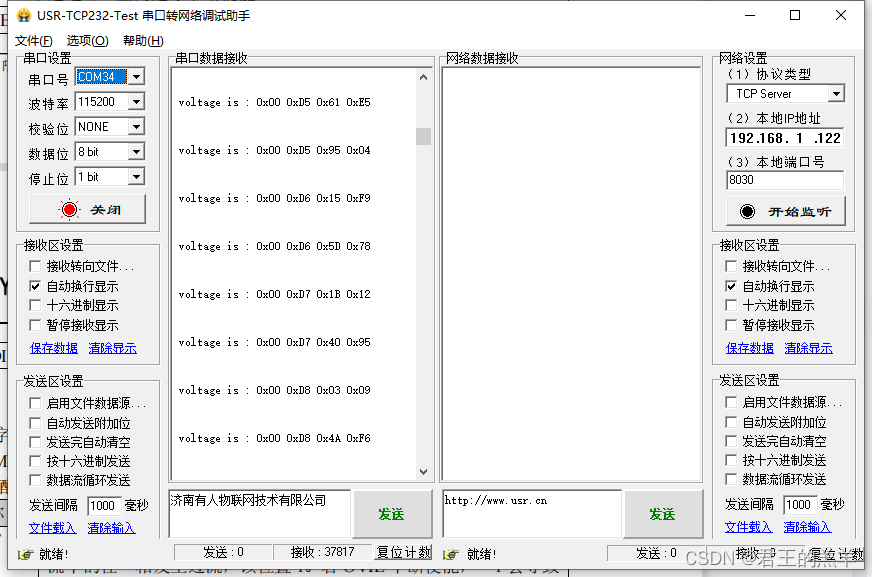Click the 接收 : 37817 status counter
The image size is (872, 577).
point(323,552)
